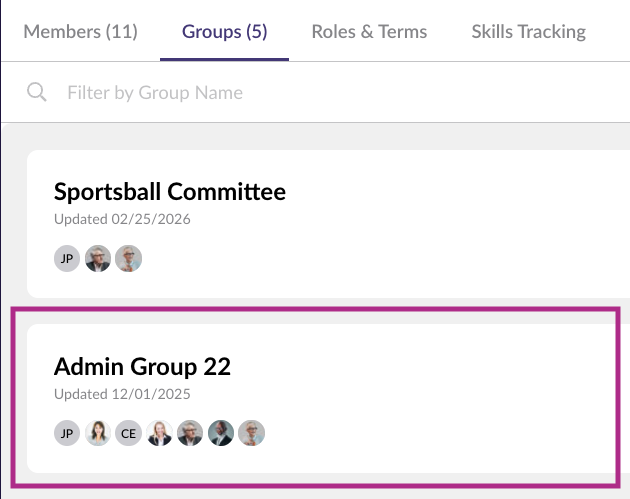The width and height of the screenshot is (630, 499).
Task: Click the Updated 02/25/2026 date text
Action: point(122,219)
